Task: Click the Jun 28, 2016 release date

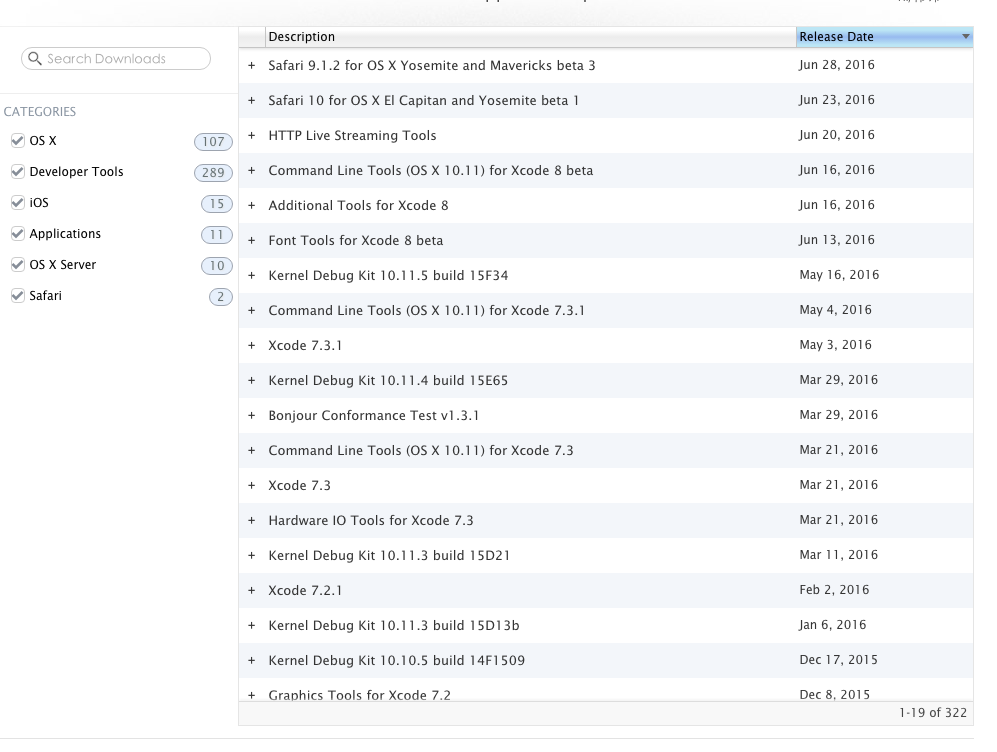Action: pos(837,65)
